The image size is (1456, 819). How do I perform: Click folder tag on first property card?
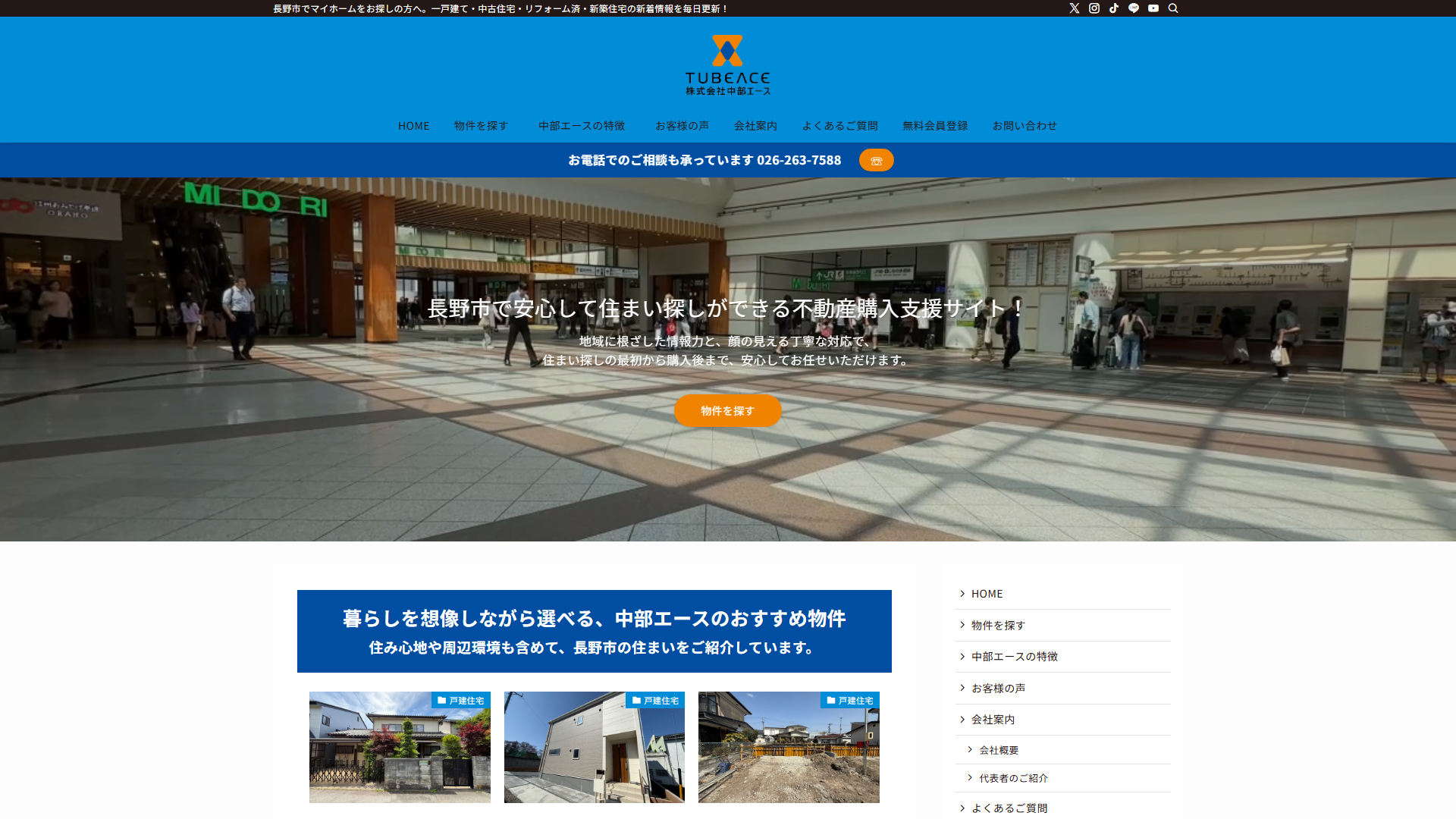point(461,700)
